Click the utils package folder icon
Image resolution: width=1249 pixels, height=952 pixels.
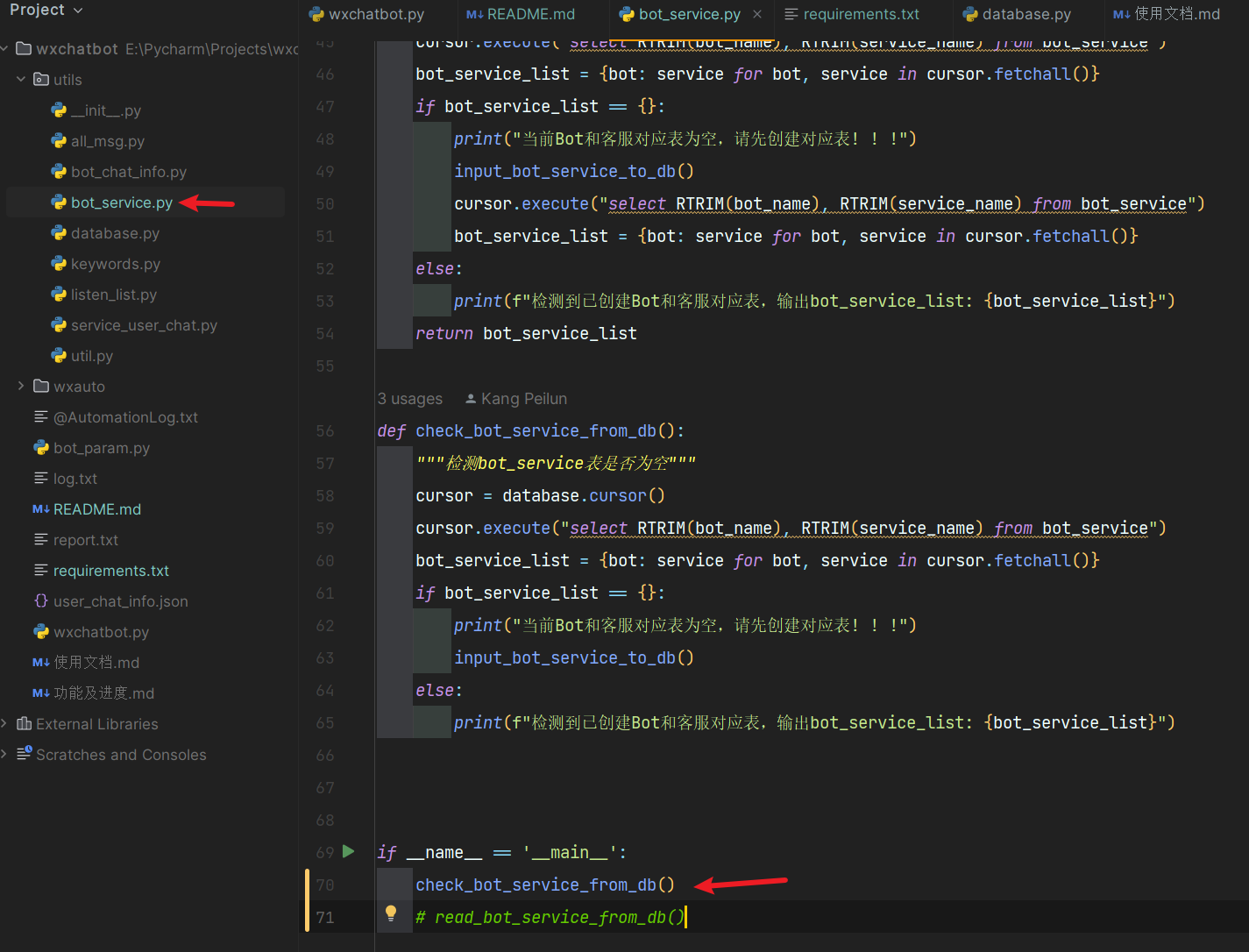coord(41,79)
